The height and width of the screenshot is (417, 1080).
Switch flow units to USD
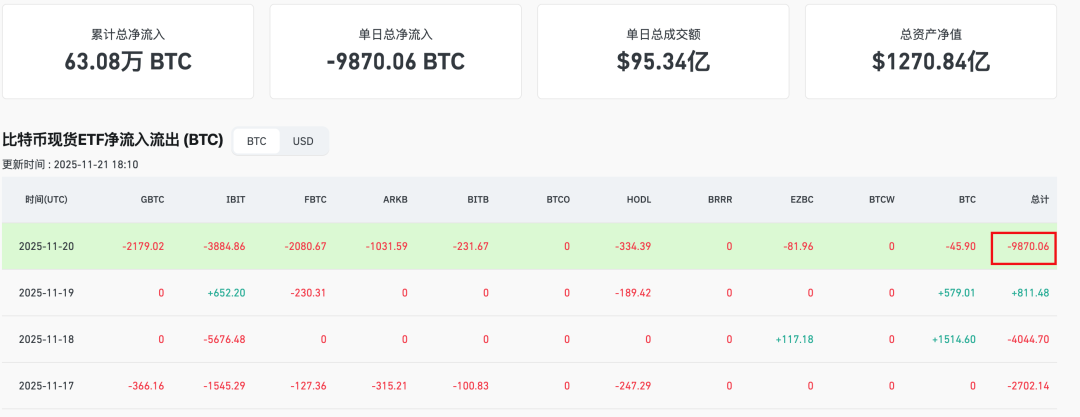(303, 141)
